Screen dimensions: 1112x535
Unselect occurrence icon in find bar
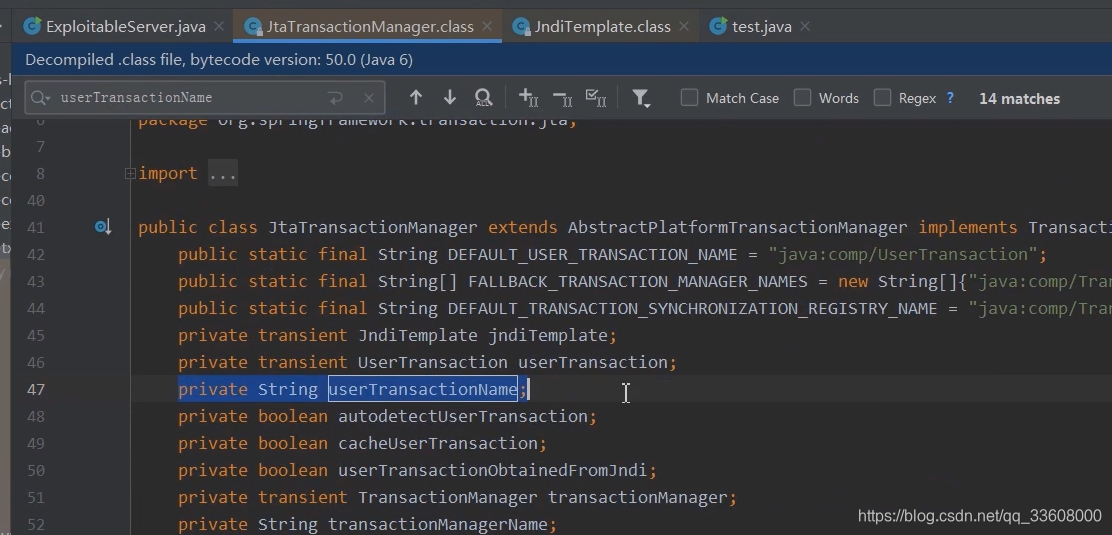pos(562,98)
